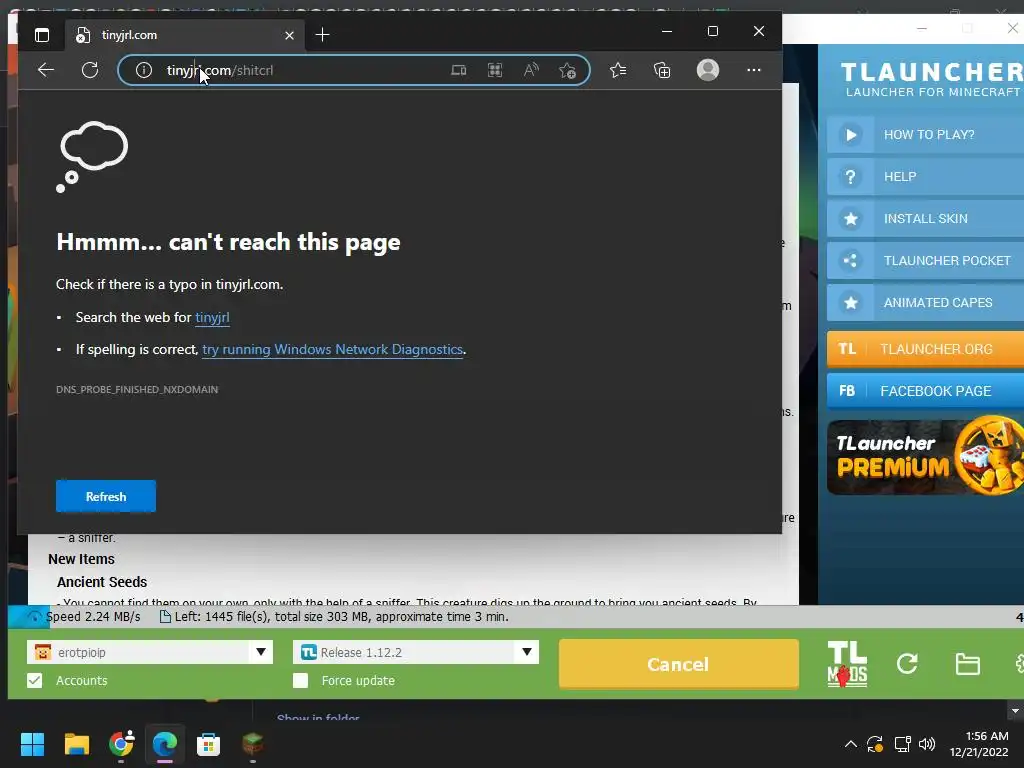Click the Minecraft block taskbar icon
The height and width of the screenshot is (768, 1024).
[x=252, y=744]
